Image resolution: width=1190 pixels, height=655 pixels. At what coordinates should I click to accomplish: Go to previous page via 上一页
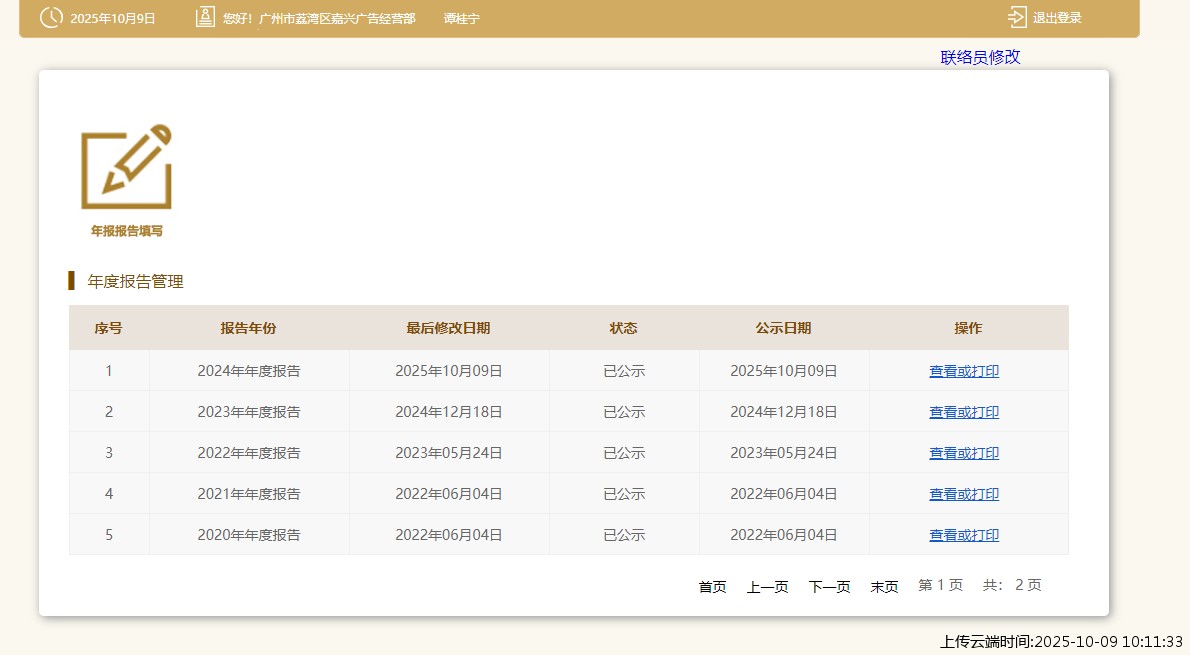(x=767, y=587)
